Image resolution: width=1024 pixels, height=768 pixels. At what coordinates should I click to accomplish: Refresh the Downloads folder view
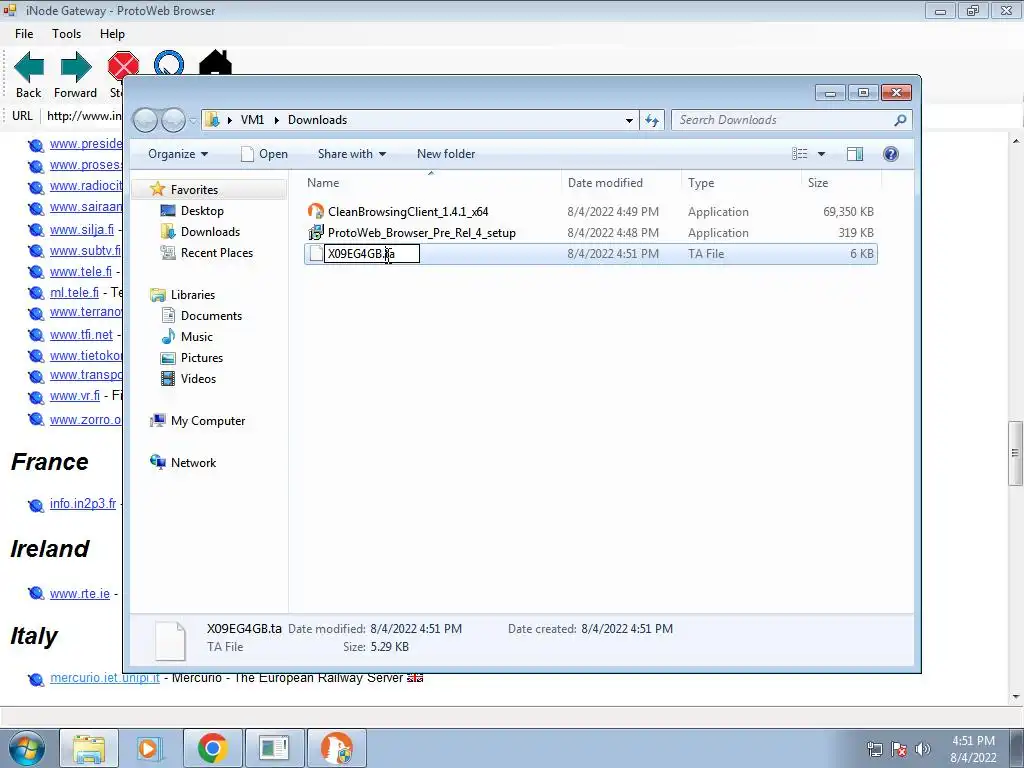pos(652,120)
